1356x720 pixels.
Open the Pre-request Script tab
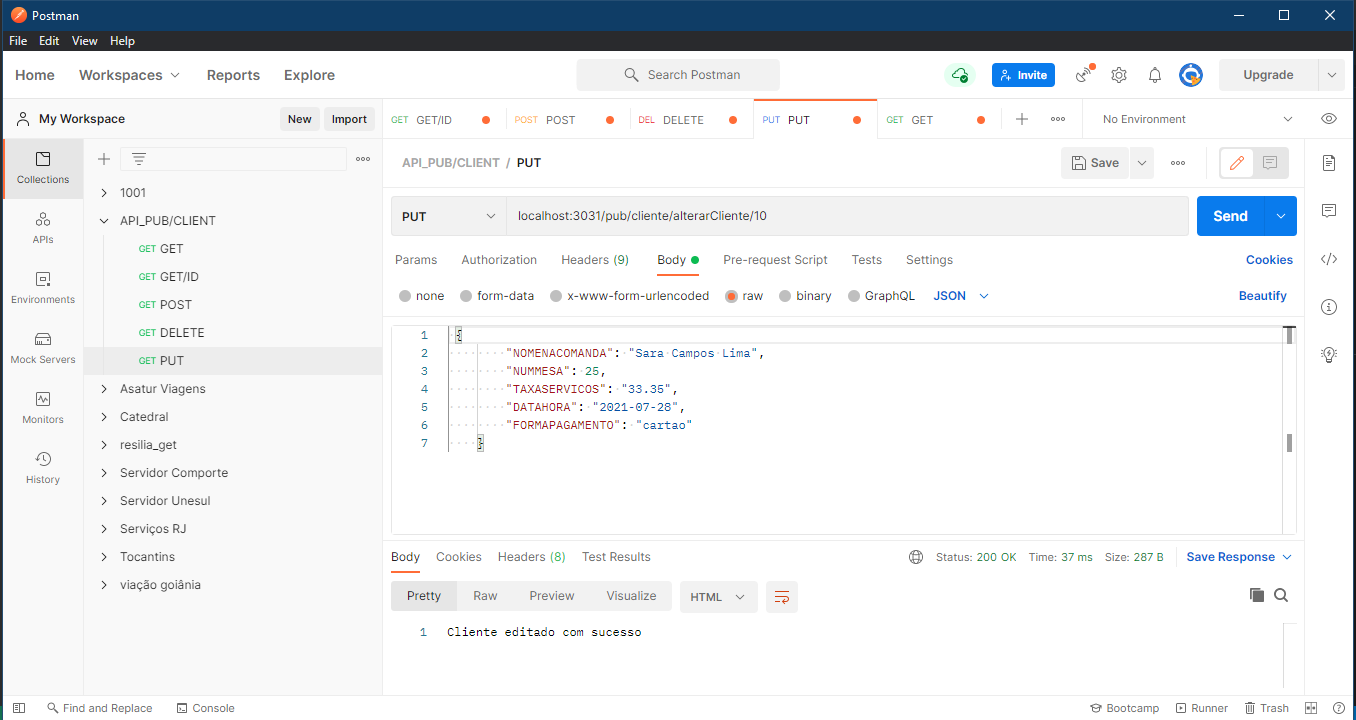pos(775,259)
